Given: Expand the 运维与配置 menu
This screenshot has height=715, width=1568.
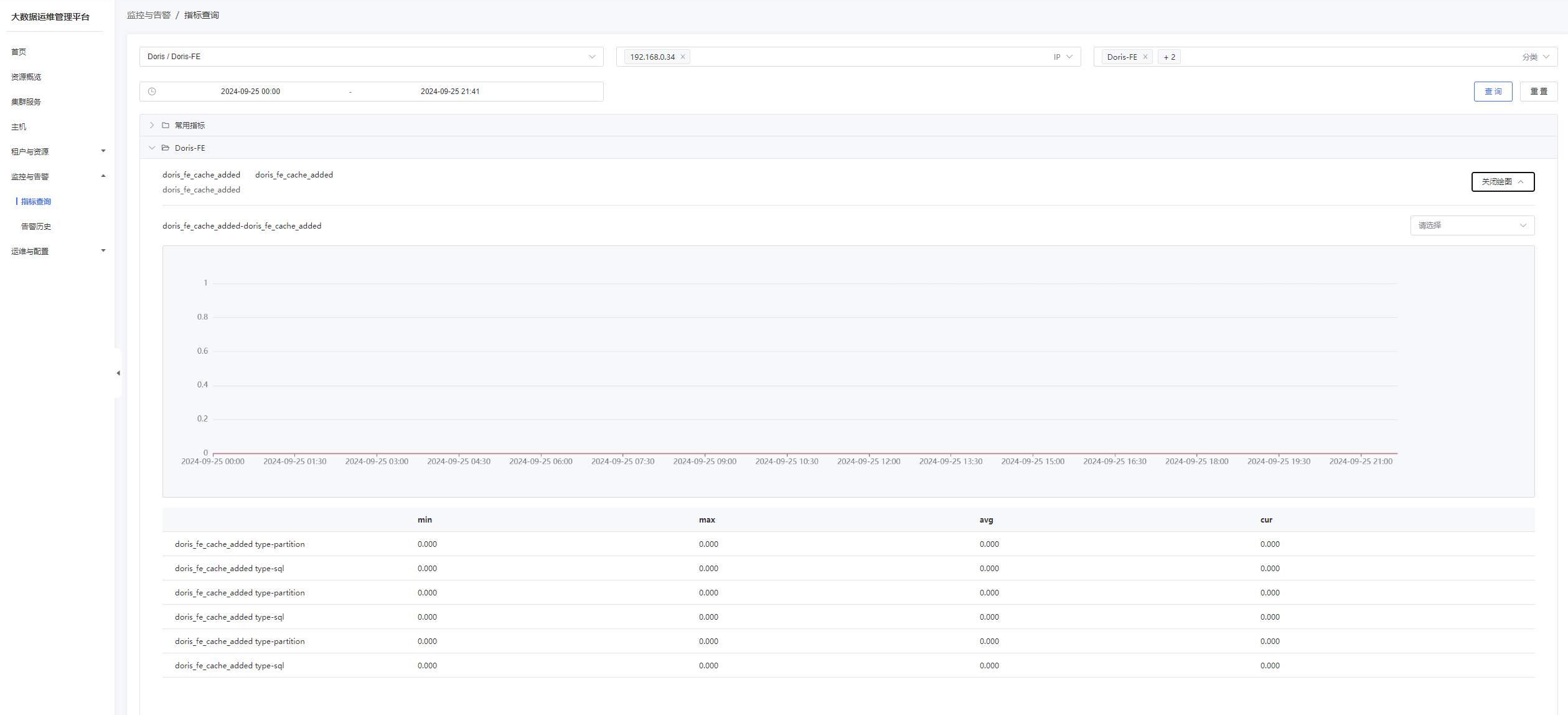Looking at the screenshot, I should click(57, 251).
